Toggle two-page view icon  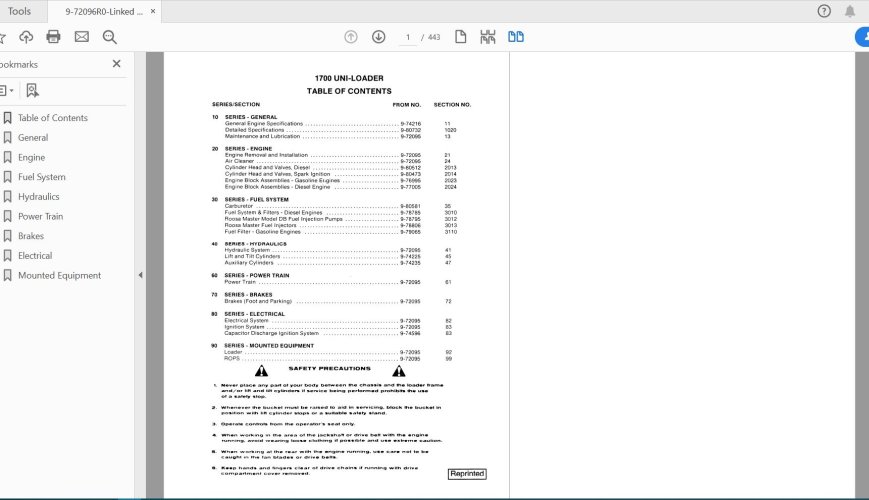pyautogui.click(x=516, y=37)
